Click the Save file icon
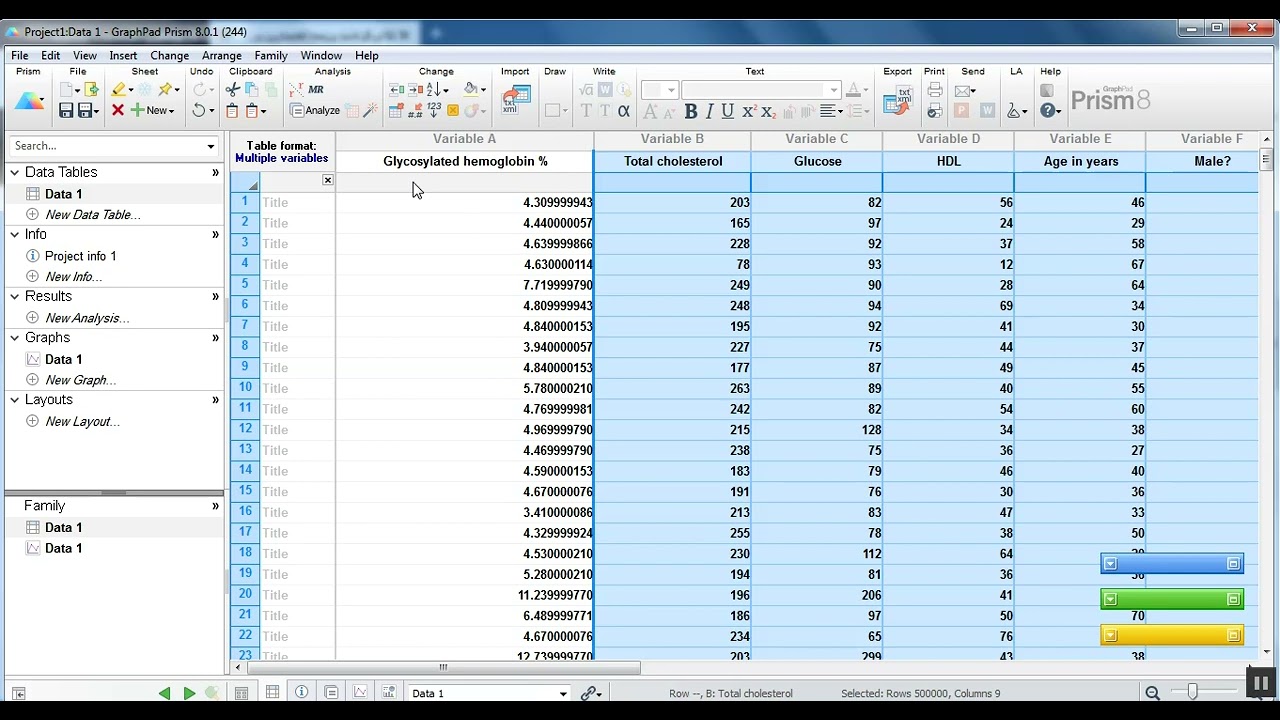The image size is (1280, 720). tap(66, 111)
